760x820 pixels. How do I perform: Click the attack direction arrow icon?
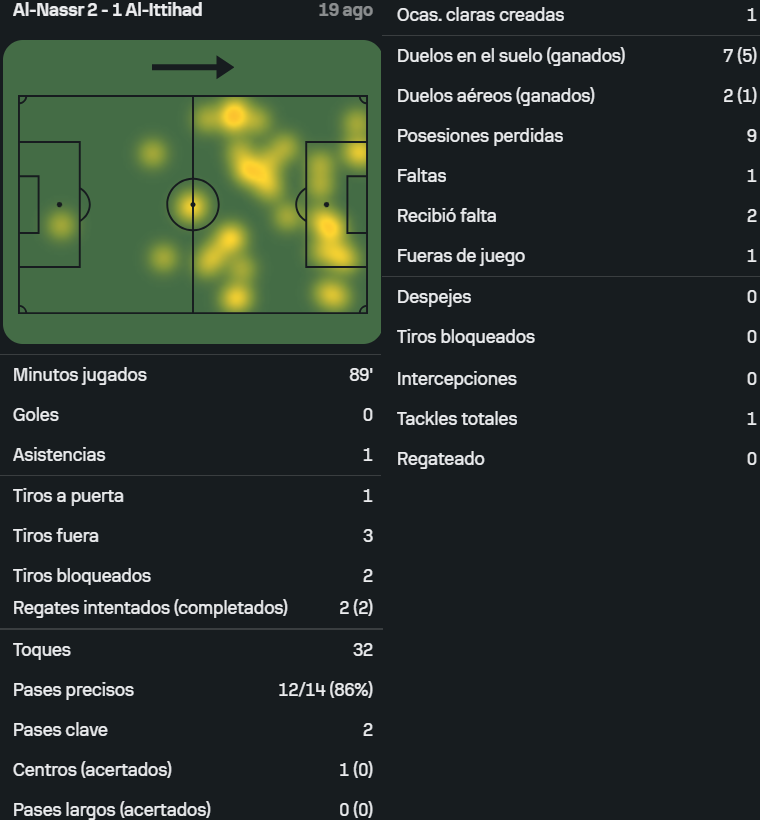pyautogui.click(x=192, y=67)
